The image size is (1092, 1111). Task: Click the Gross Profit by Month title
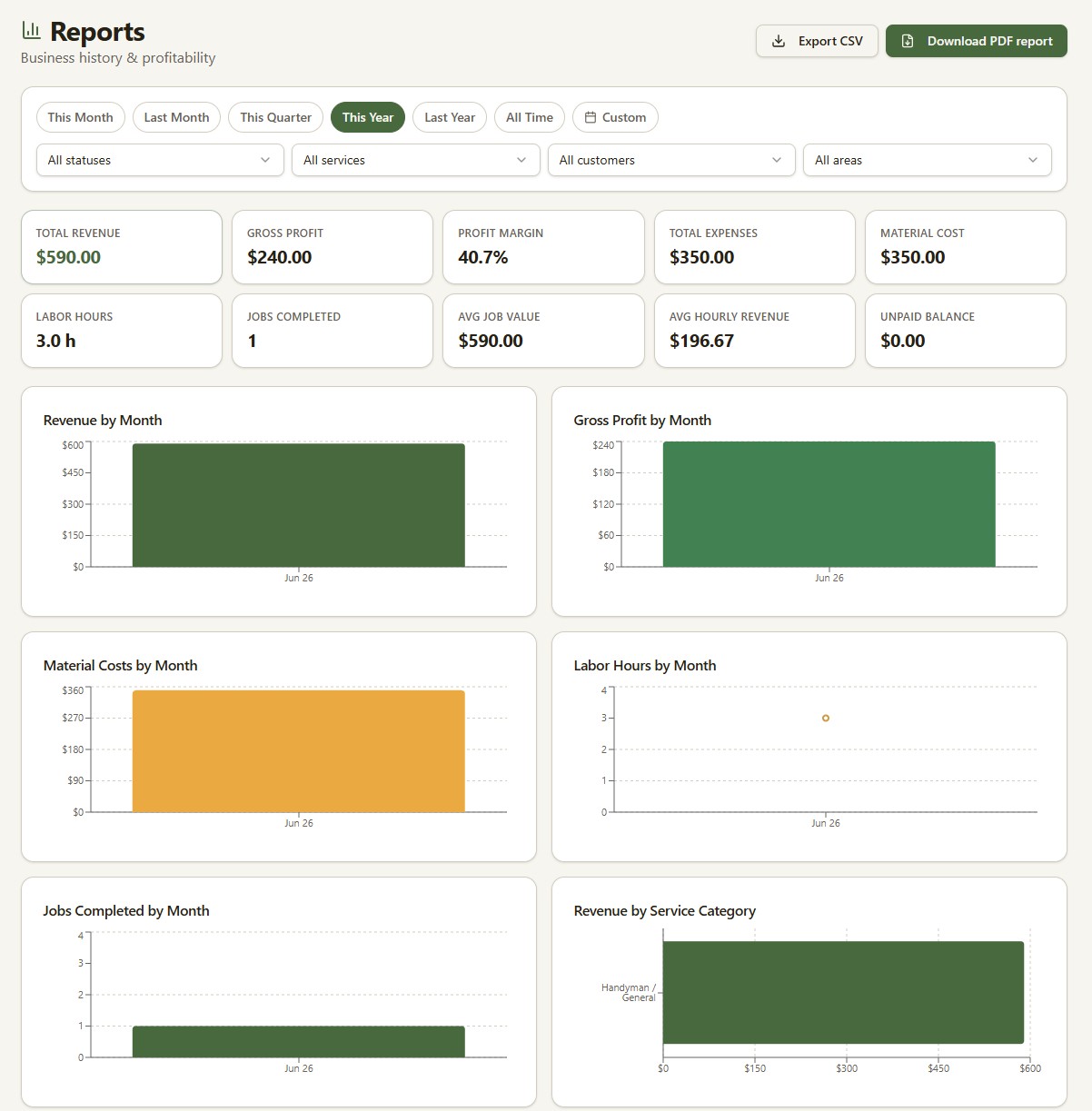click(642, 420)
